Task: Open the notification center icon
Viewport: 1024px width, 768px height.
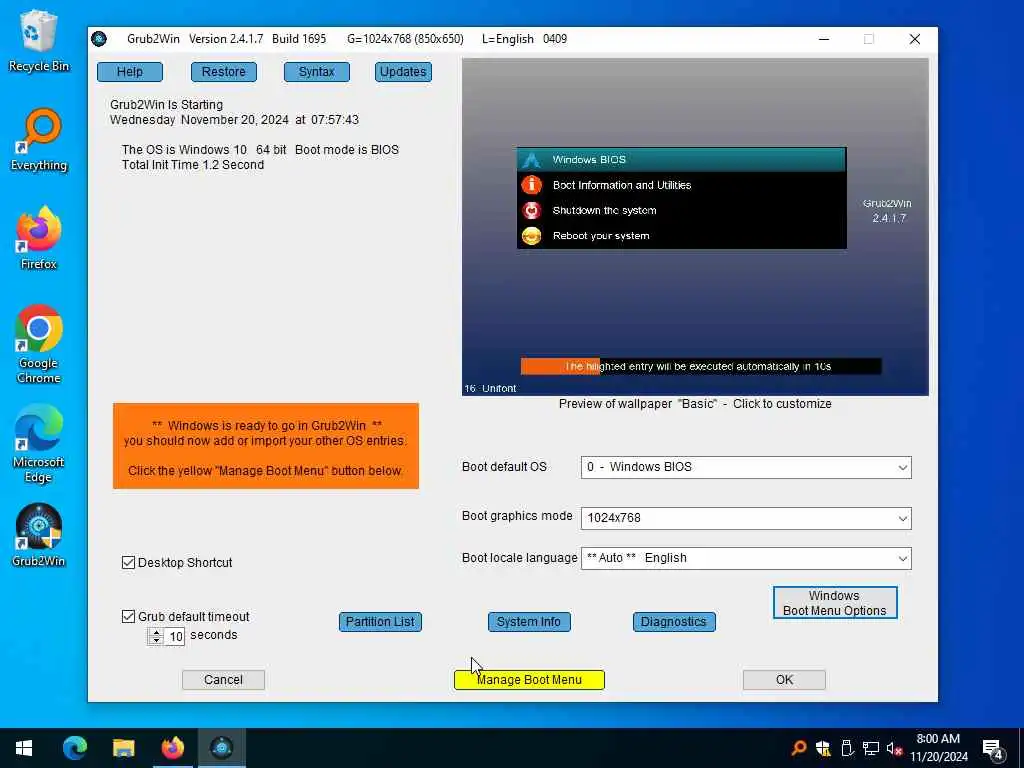Action: [993, 749]
